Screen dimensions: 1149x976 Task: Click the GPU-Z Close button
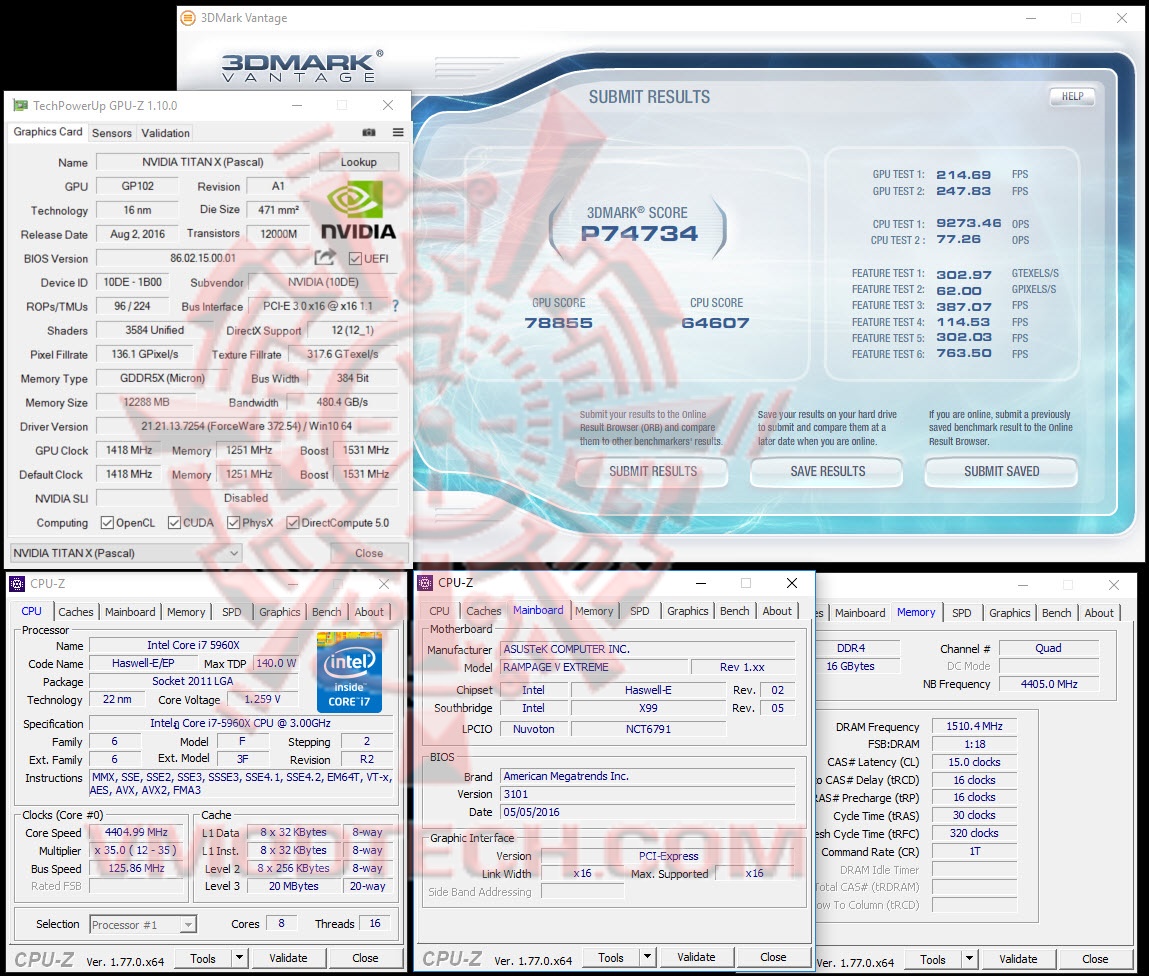tap(369, 553)
